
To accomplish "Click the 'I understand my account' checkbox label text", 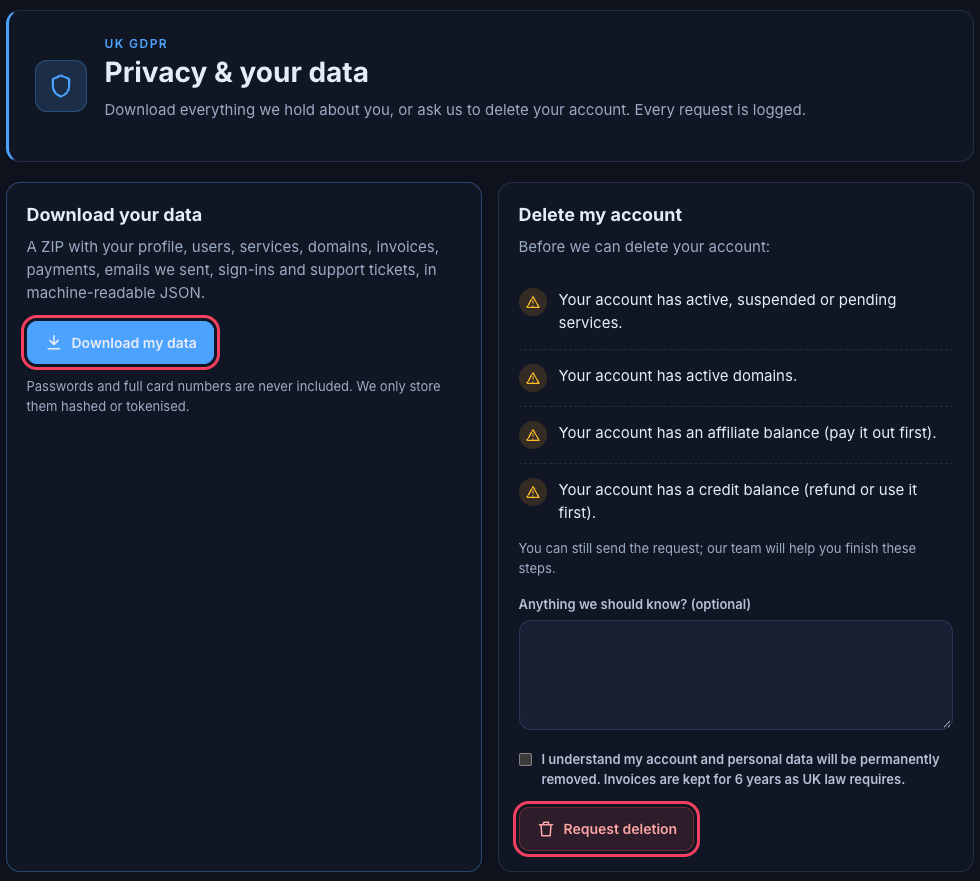I will coord(740,769).
